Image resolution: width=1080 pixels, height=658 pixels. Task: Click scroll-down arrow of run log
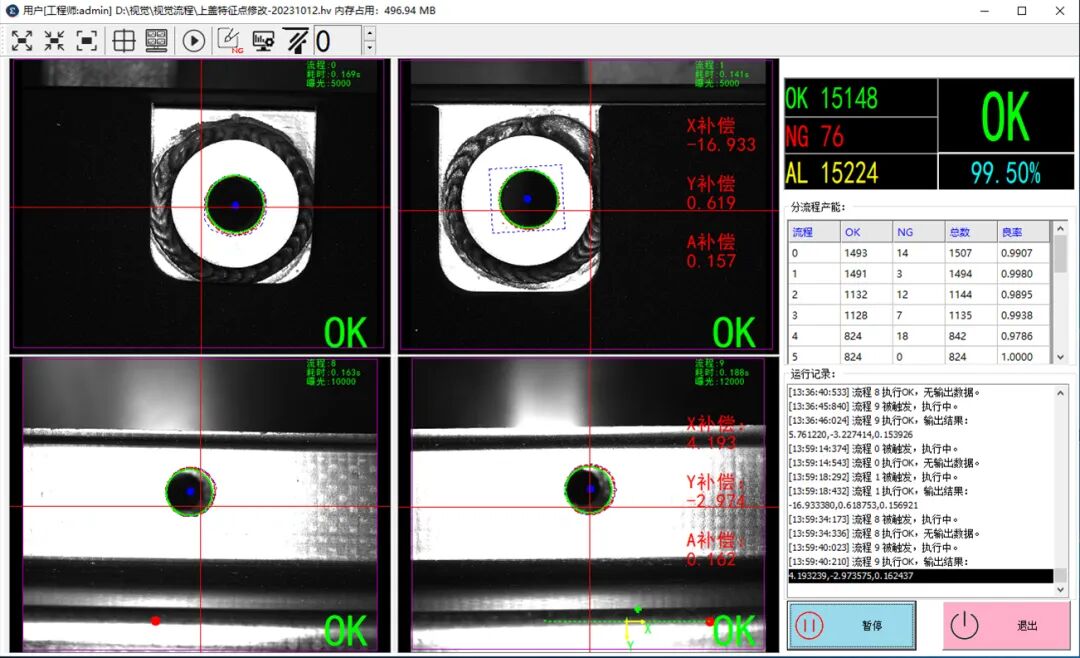(1061, 590)
